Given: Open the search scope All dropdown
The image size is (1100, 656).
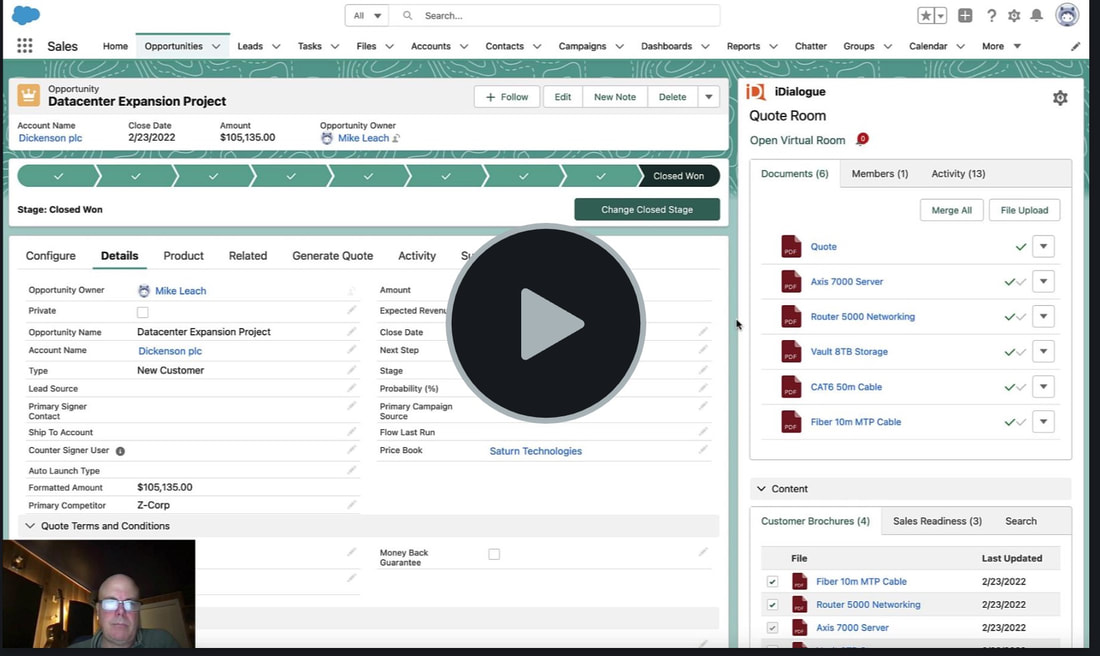Looking at the screenshot, I should pyautogui.click(x=367, y=15).
